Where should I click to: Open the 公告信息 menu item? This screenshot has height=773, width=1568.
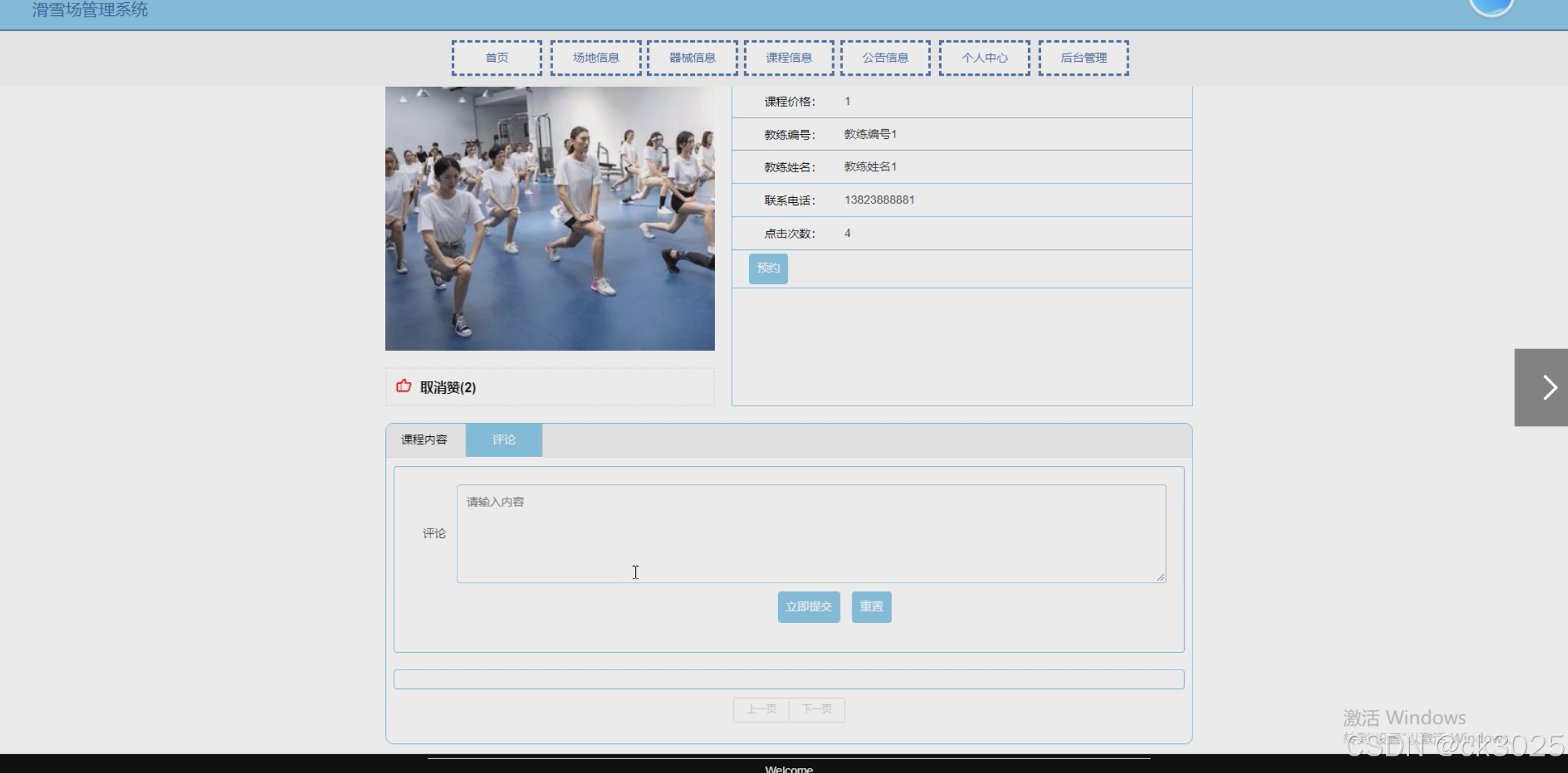coord(885,58)
